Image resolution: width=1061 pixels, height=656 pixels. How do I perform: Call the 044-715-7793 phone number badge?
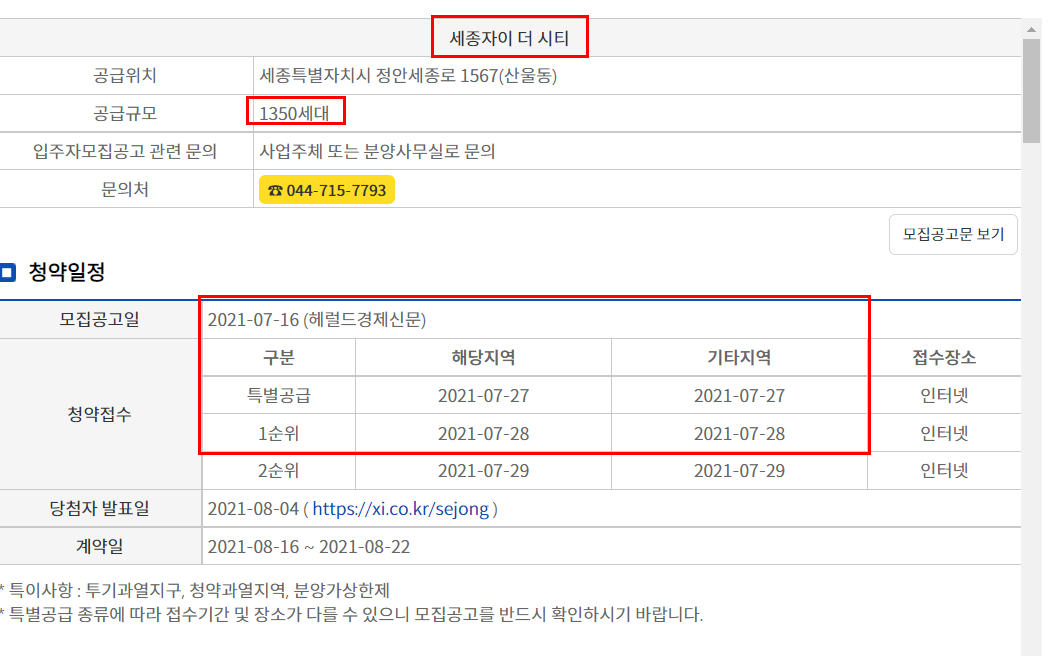click(327, 190)
